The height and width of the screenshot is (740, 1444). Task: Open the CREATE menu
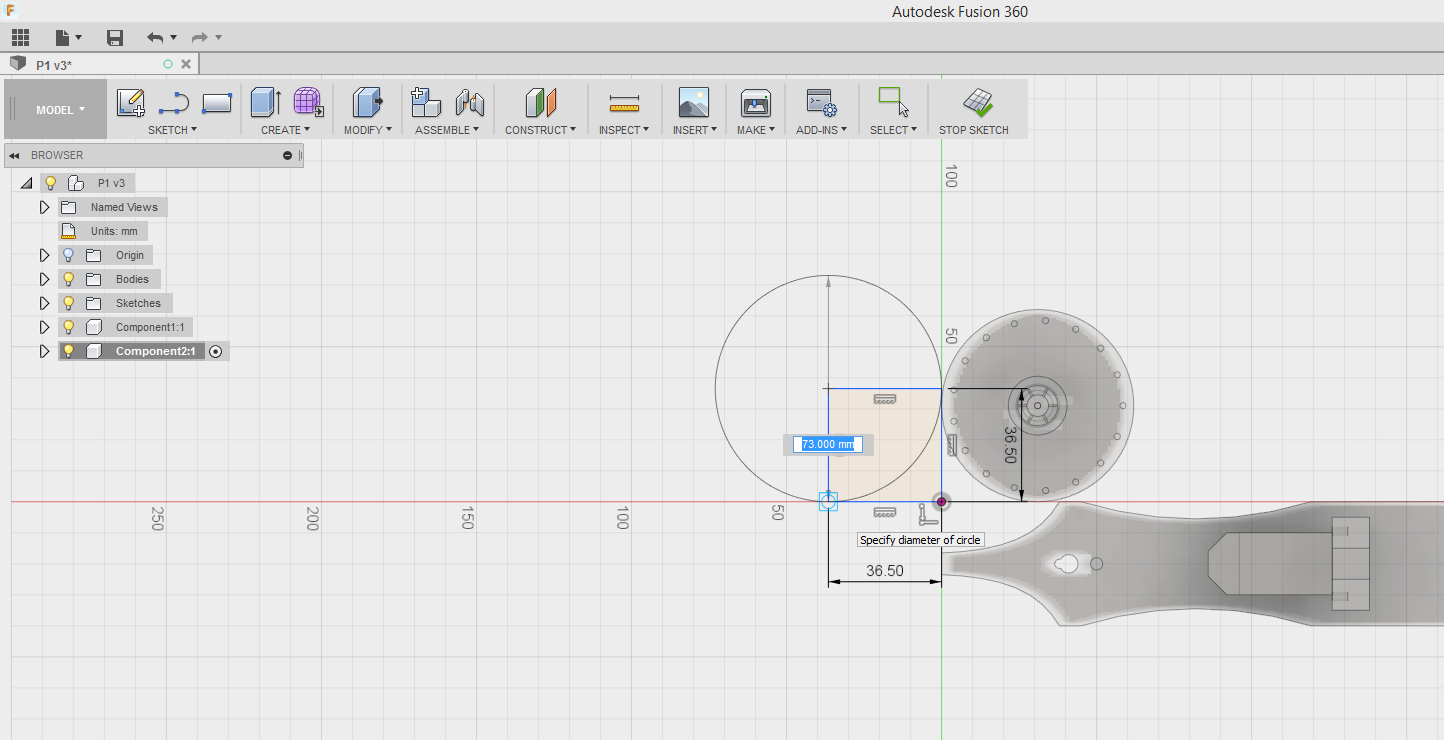point(285,130)
